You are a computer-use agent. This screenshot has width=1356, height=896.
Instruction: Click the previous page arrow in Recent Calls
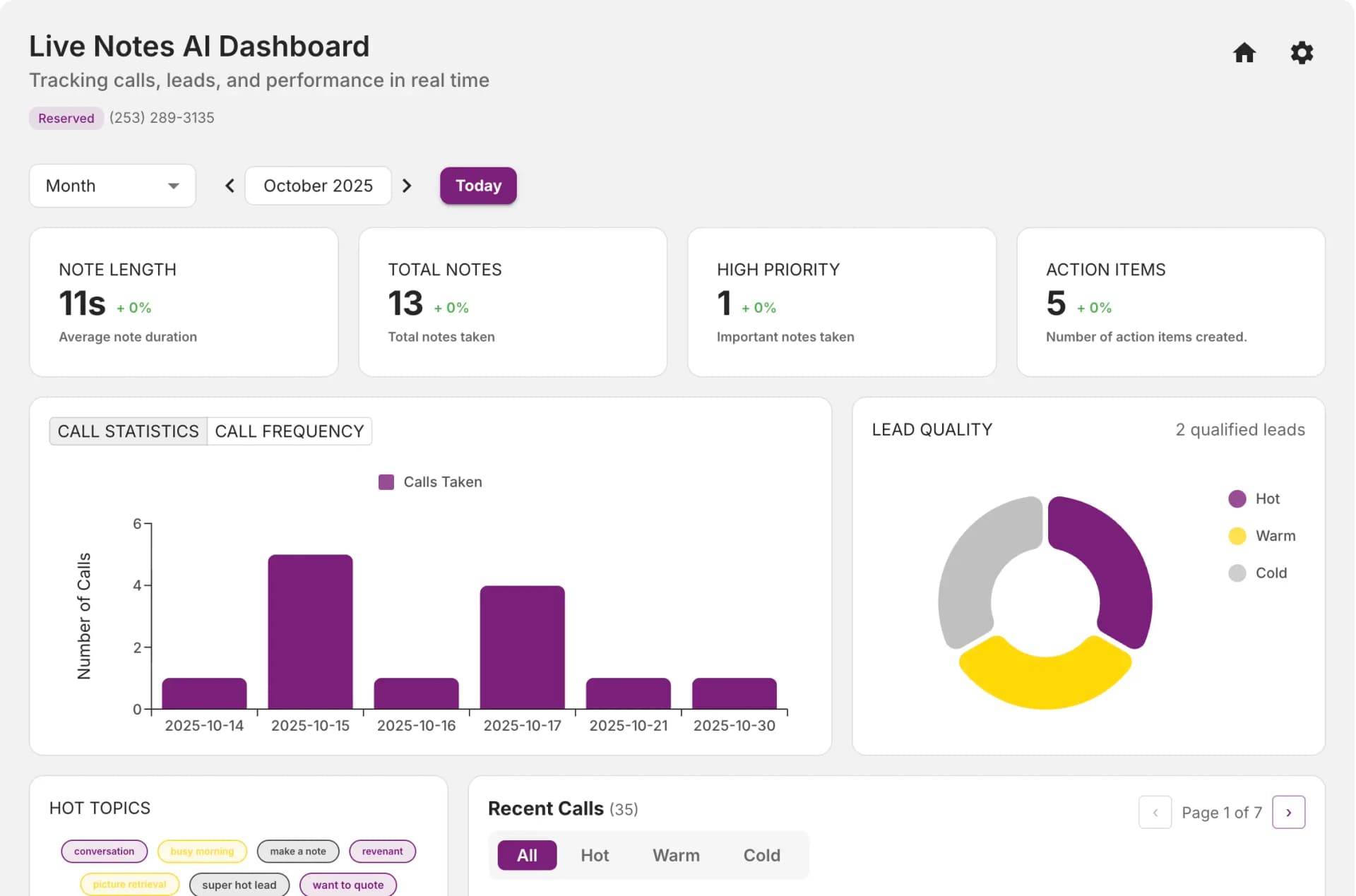(x=1155, y=812)
